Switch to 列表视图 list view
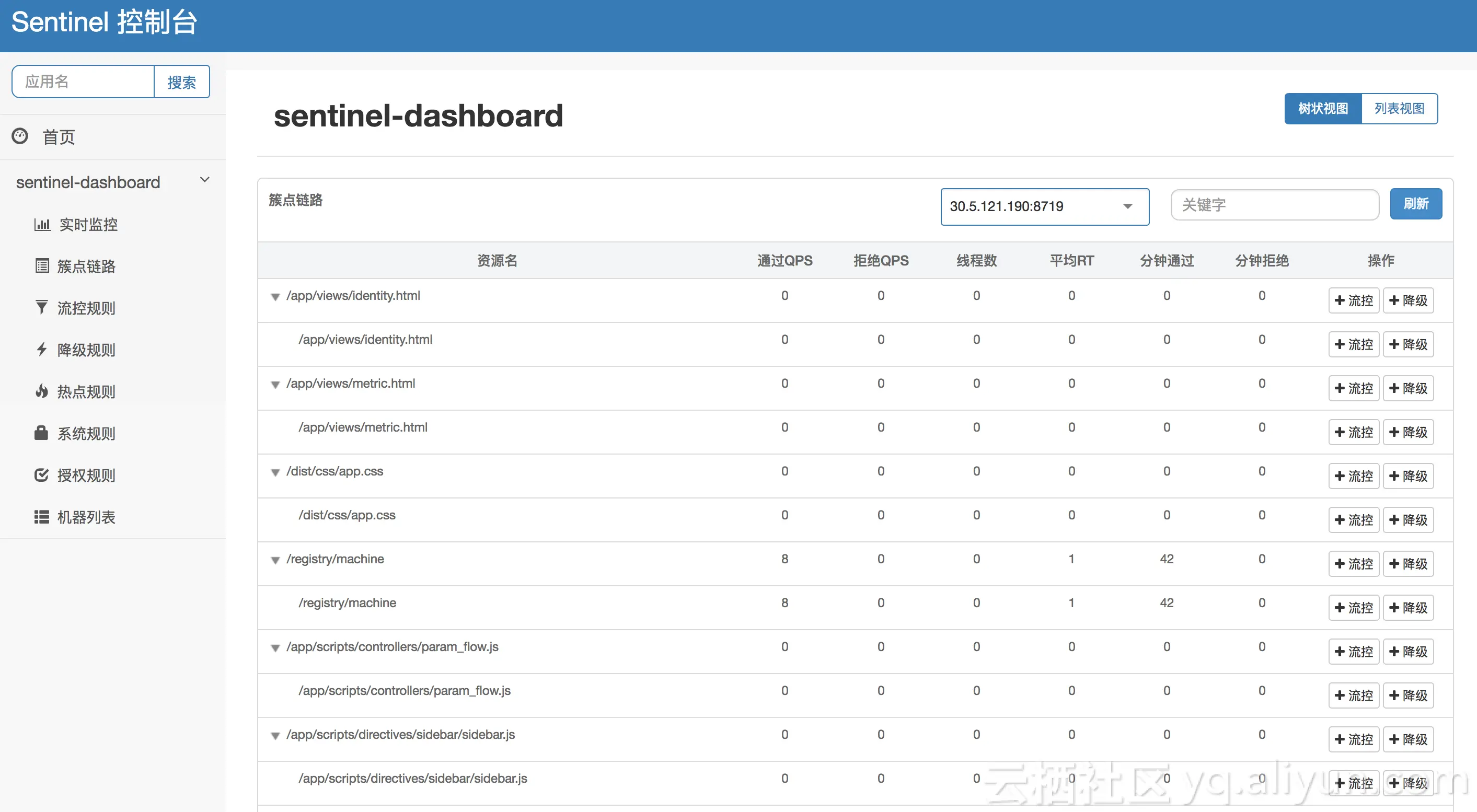The width and height of the screenshot is (1477, 812). (1399, 108)
